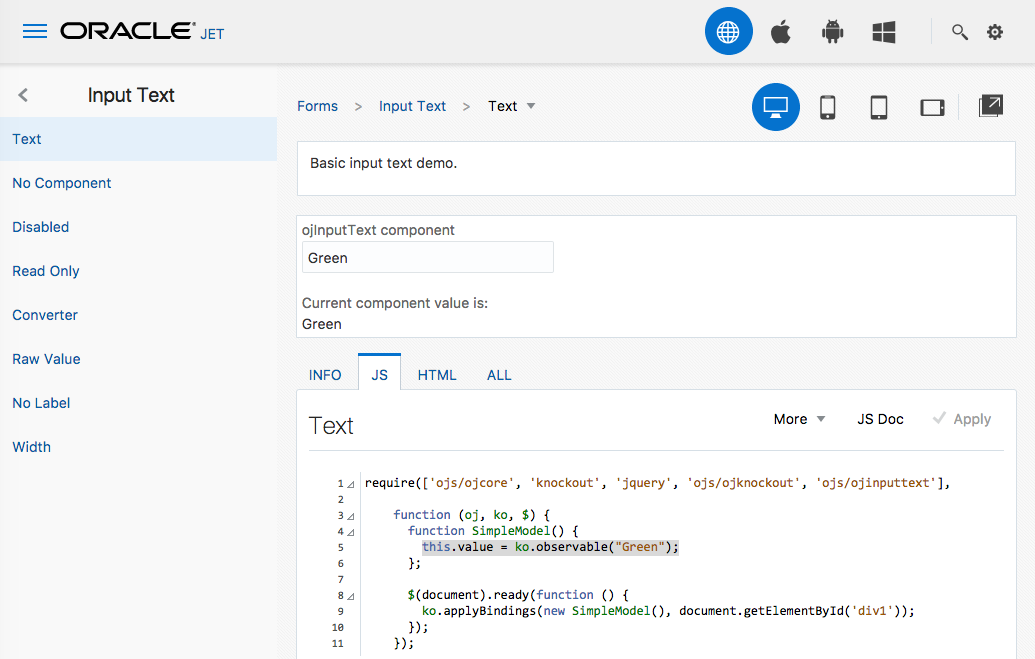The image size is (1035, 659).
Task: Select the landscape tablet preview
Action: pyautogui.click(x=932, y=107)
